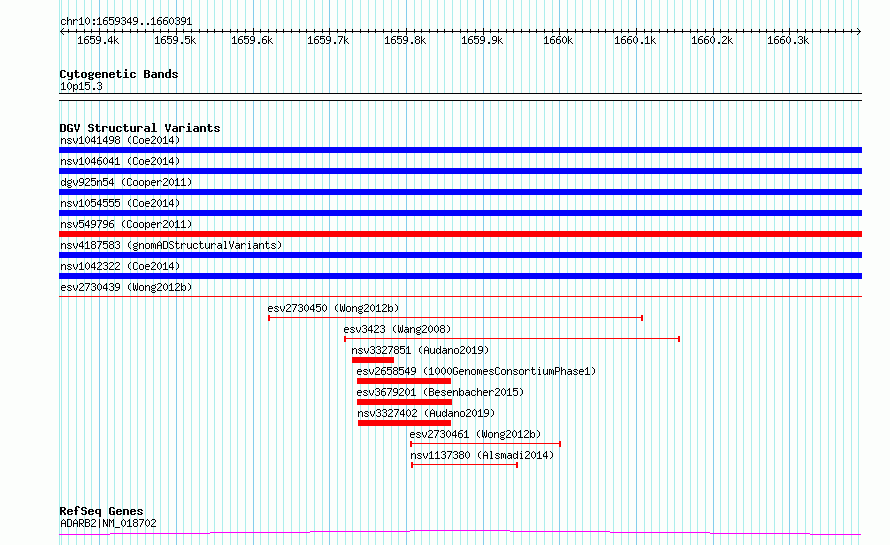Click the 1659.6k ruler mark
The height and width of the screenshot is (545, 890).
252,40
